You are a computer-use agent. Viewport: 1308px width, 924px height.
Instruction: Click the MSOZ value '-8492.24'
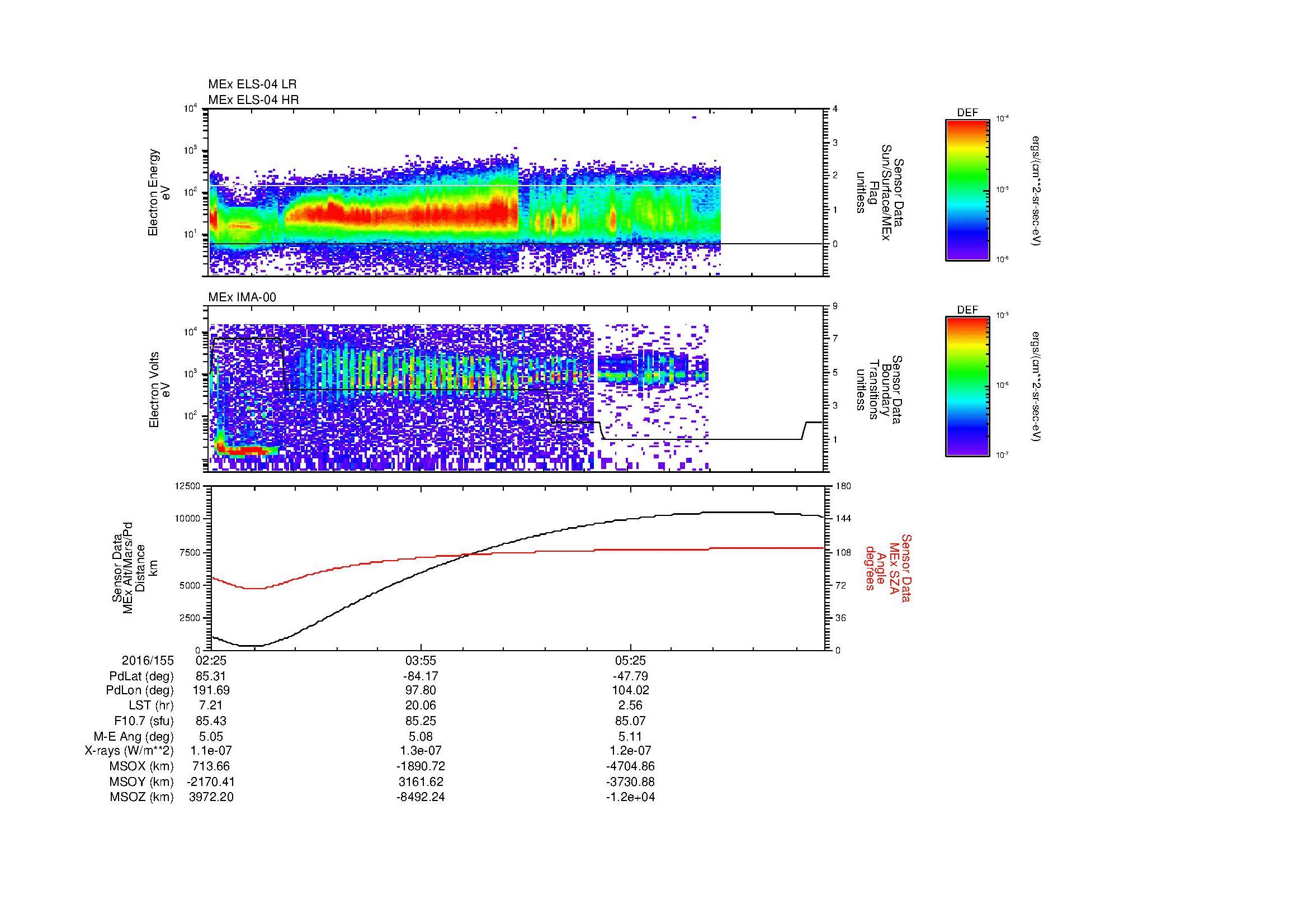click(421, 797)
